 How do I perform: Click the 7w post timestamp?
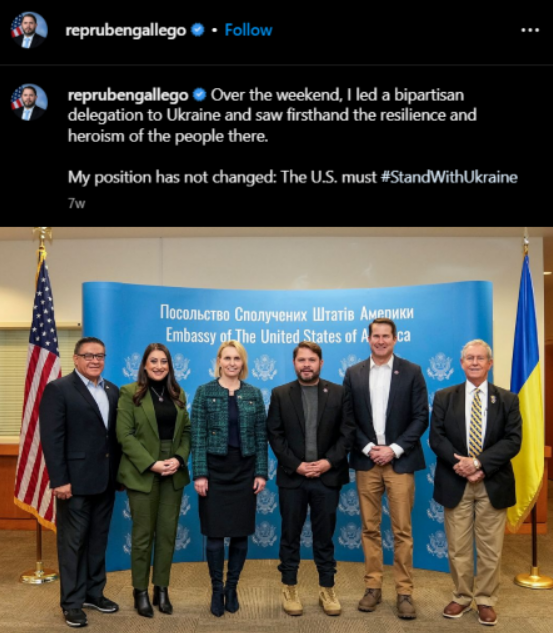[77, 203]
